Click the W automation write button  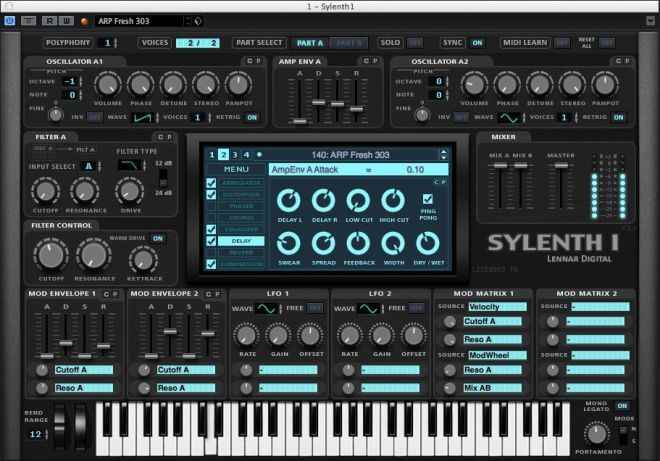[x=67, y=21]
